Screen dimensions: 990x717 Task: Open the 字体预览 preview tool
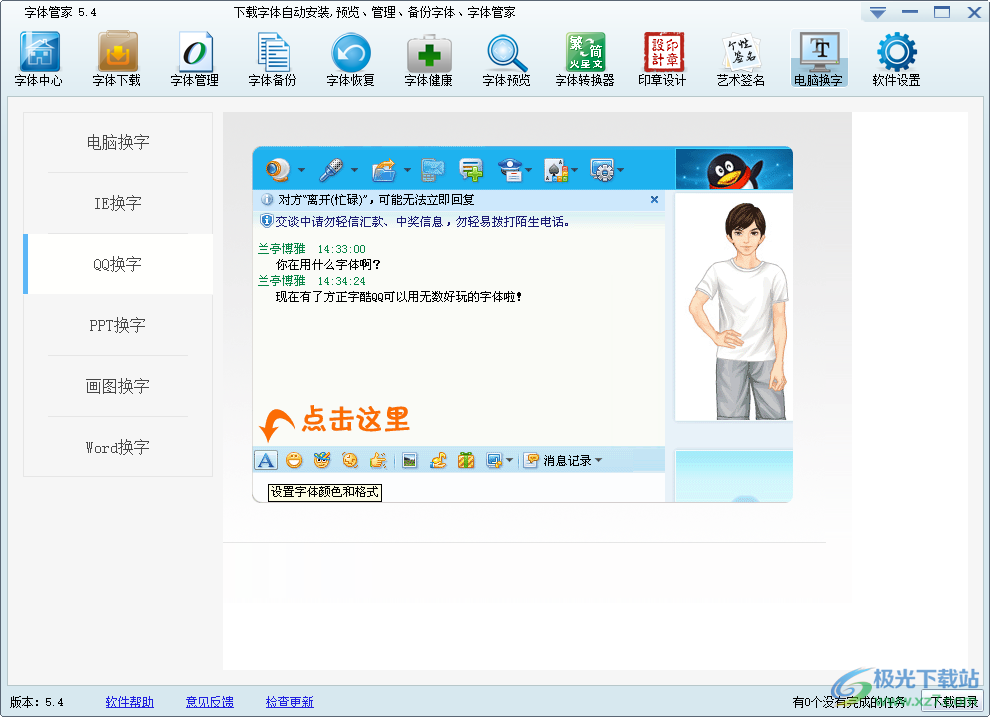[x=507, y=58]
